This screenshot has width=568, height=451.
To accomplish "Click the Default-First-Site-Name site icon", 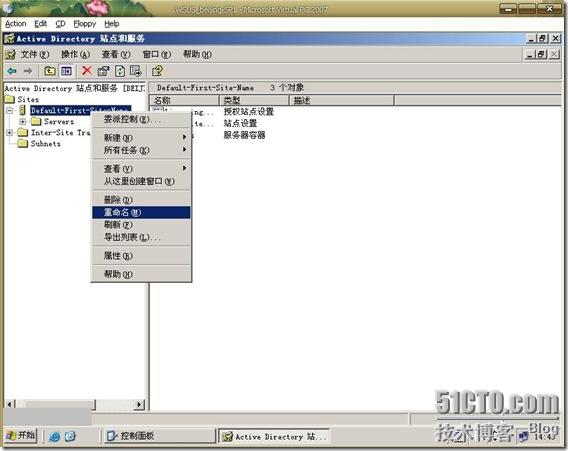I will click(x=22, y=110).
